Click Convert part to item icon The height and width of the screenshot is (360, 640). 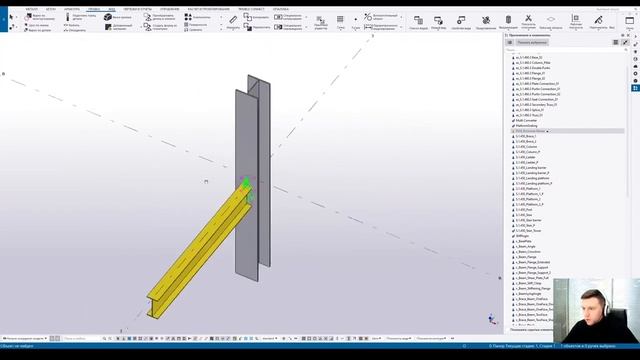point(147,17)
